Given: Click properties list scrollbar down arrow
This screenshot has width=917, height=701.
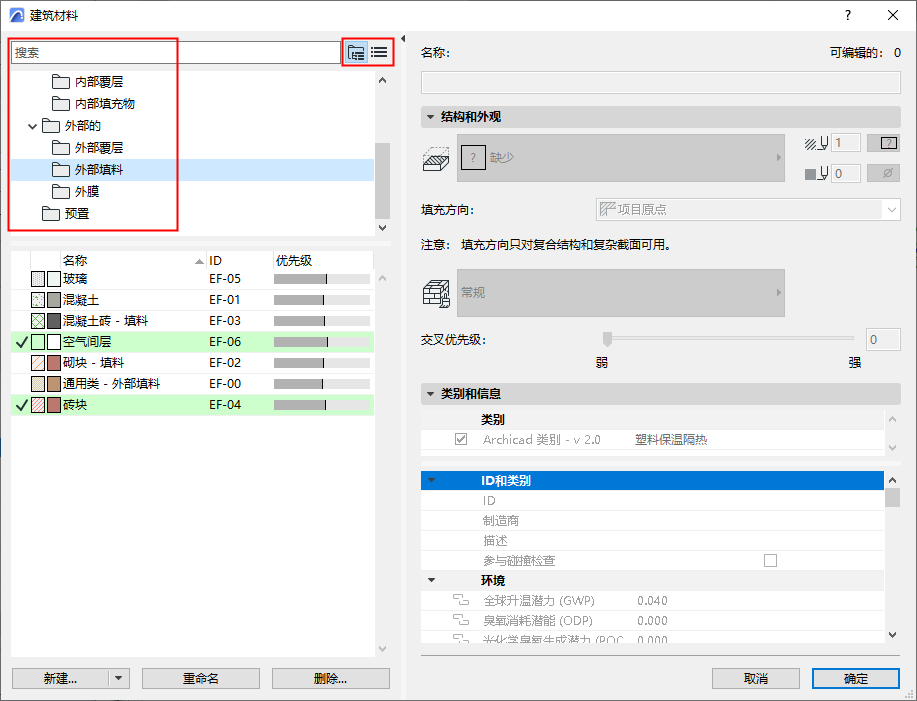Looking at the screenshot, I should (892, 635).
